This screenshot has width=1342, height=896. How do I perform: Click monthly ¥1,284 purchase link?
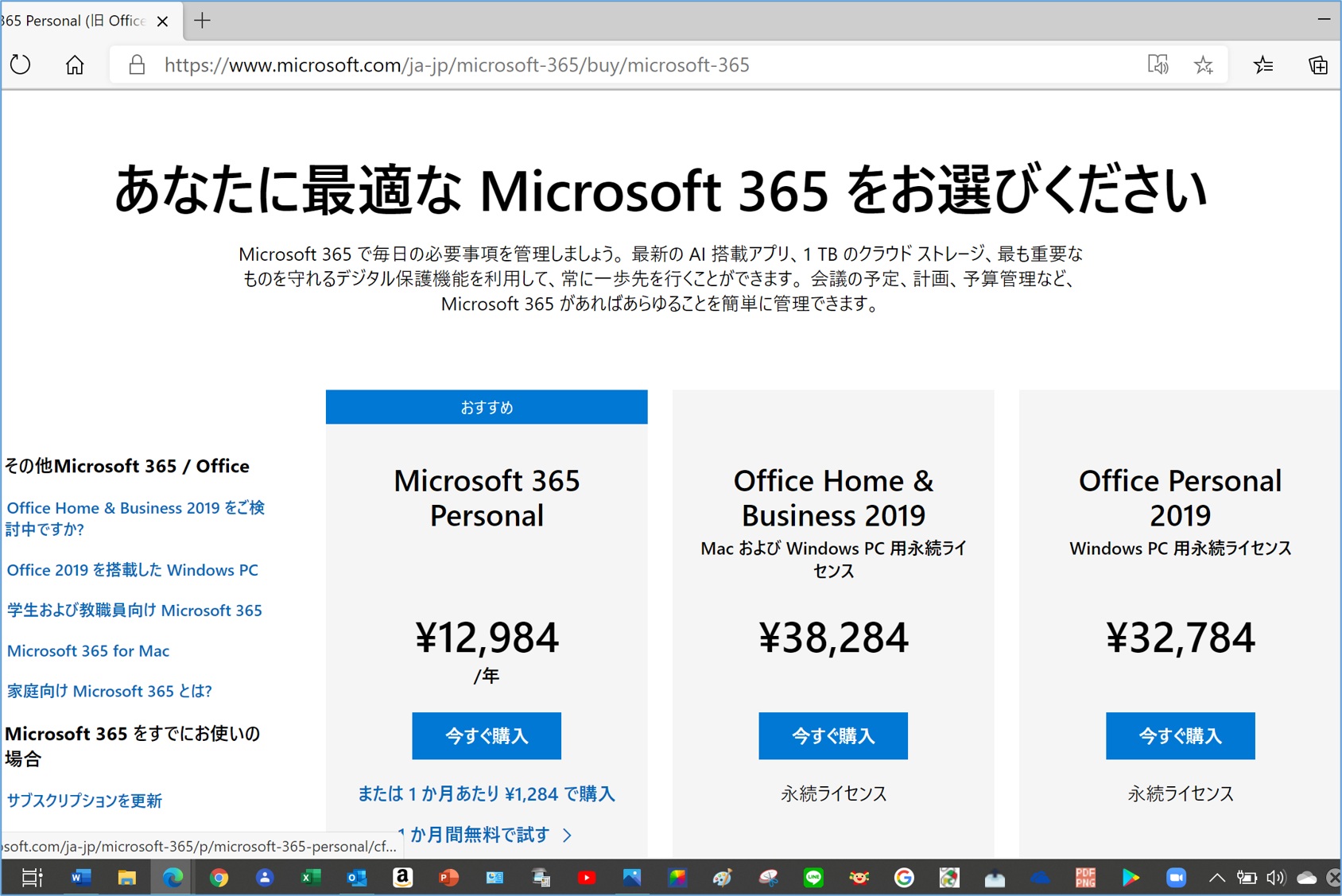click(x=487, y=793)
